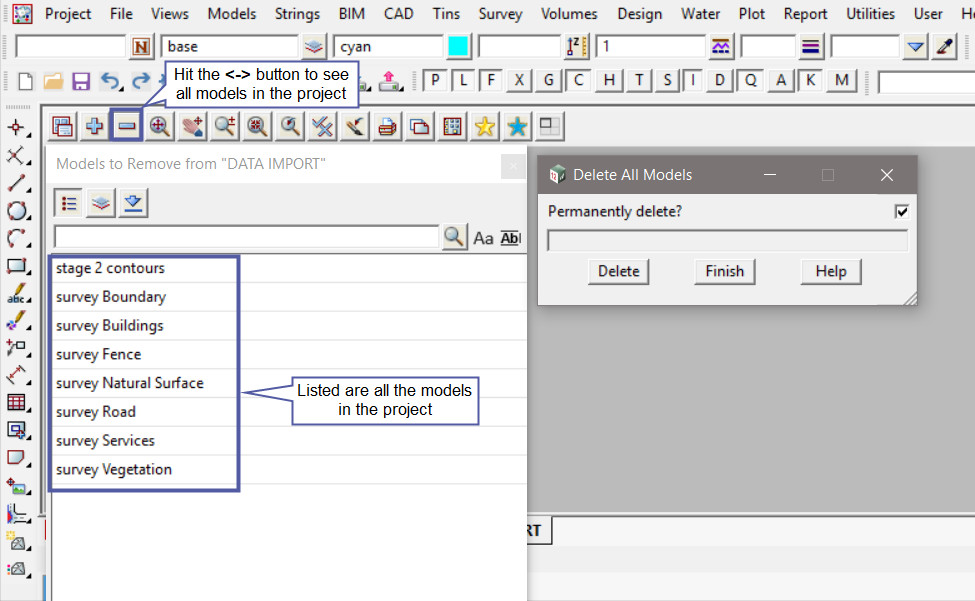975x601 pixels.
Task: Click the Save disk icon
Action: [x=81, y=81]
